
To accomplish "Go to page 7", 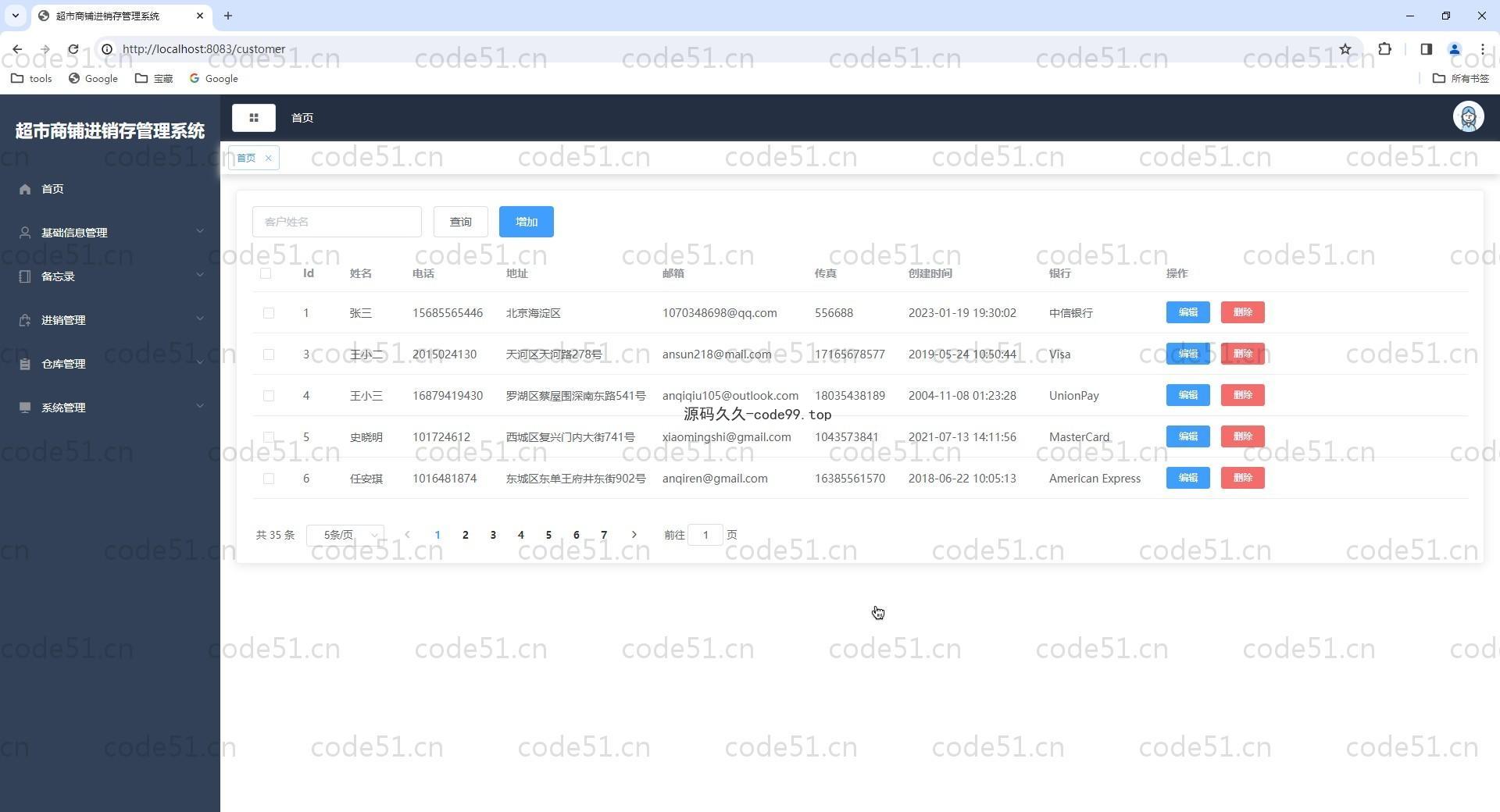I will click(604, 535).
